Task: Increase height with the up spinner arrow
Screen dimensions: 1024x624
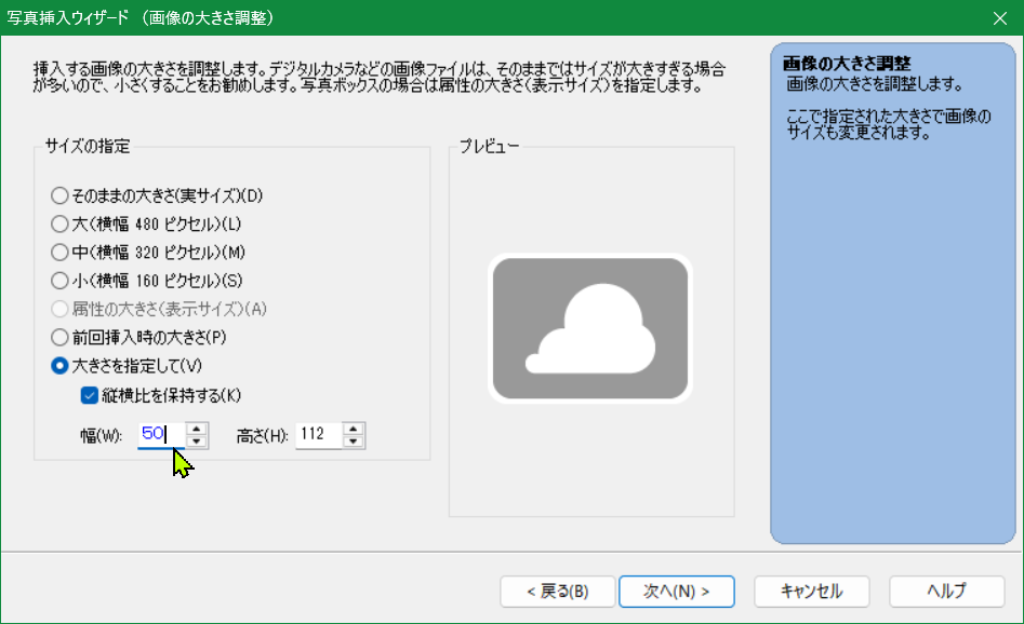Action: [354, 429]
